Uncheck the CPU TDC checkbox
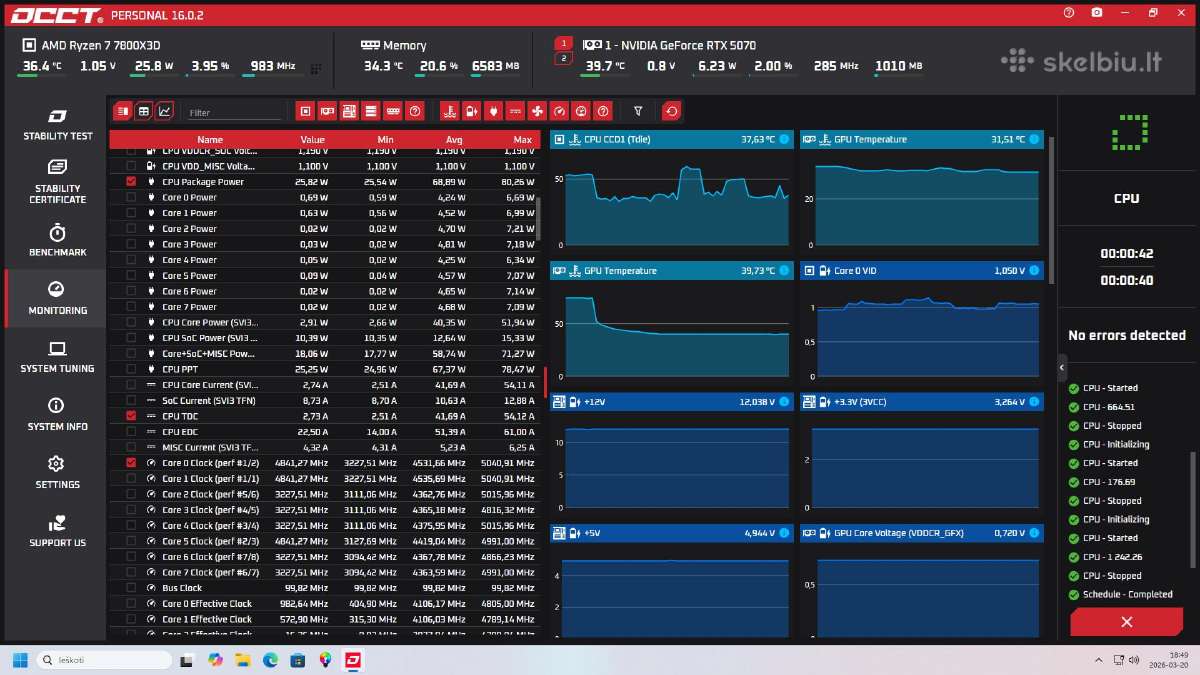 [x=131, y=416]
